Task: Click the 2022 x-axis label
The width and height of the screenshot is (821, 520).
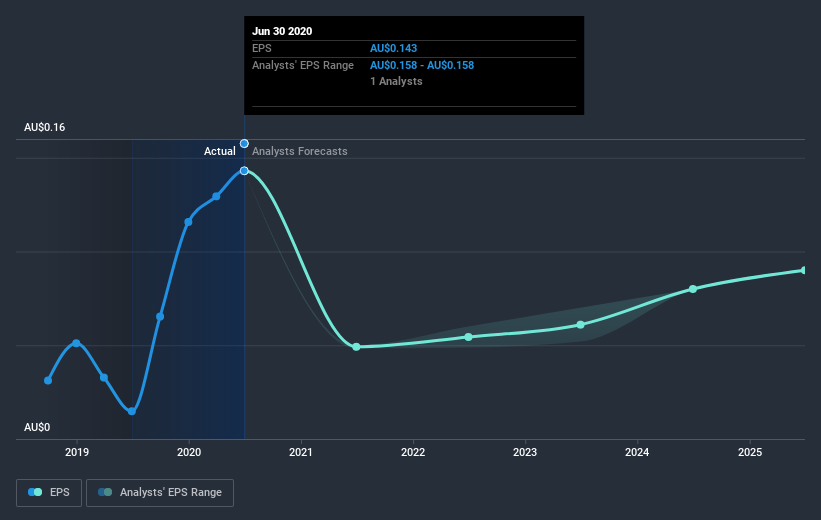Action: tap(413, 452)
